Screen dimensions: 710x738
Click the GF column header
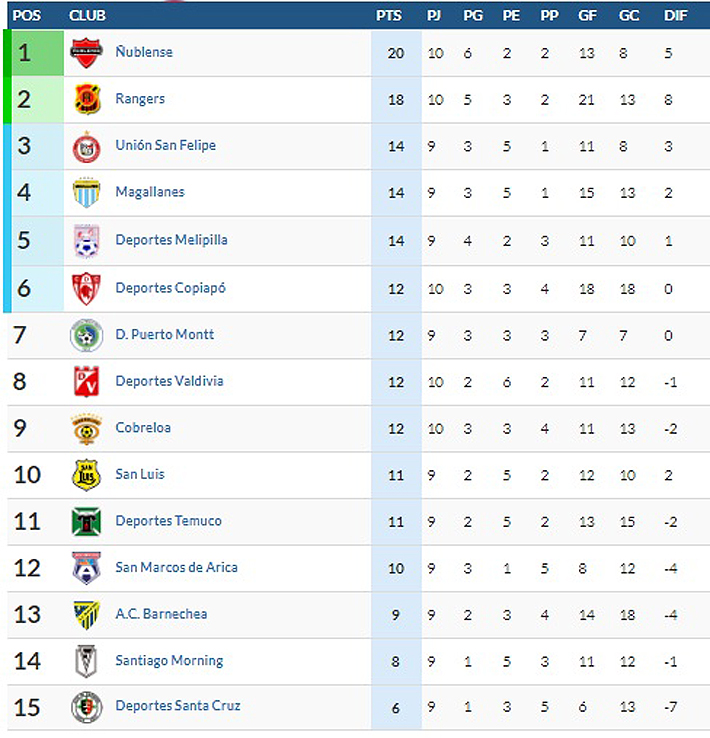click(587, 16)
